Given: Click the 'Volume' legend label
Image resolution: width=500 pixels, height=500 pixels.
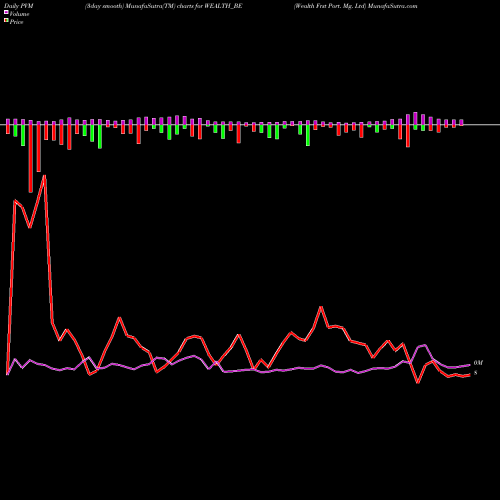Looking at the screenshot, I should [19, 14].
